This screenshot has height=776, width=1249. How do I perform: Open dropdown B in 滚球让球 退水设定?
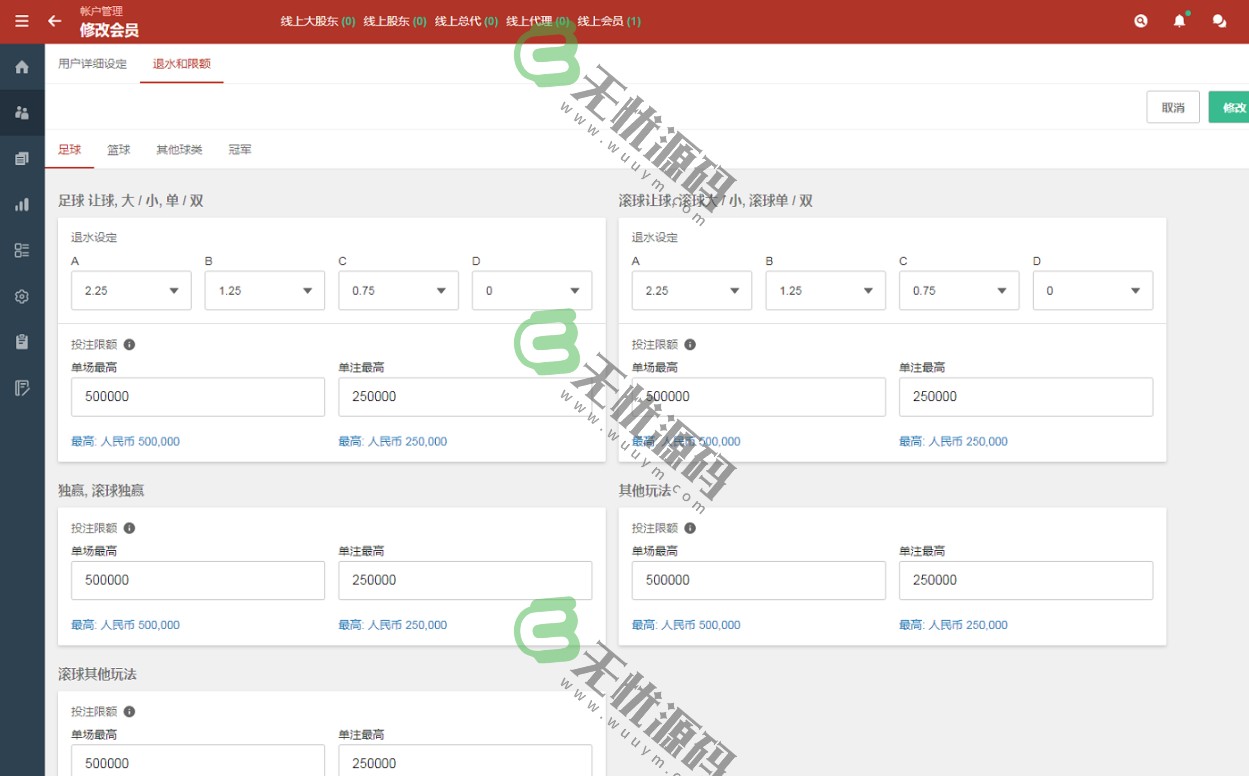click(825, 291)
